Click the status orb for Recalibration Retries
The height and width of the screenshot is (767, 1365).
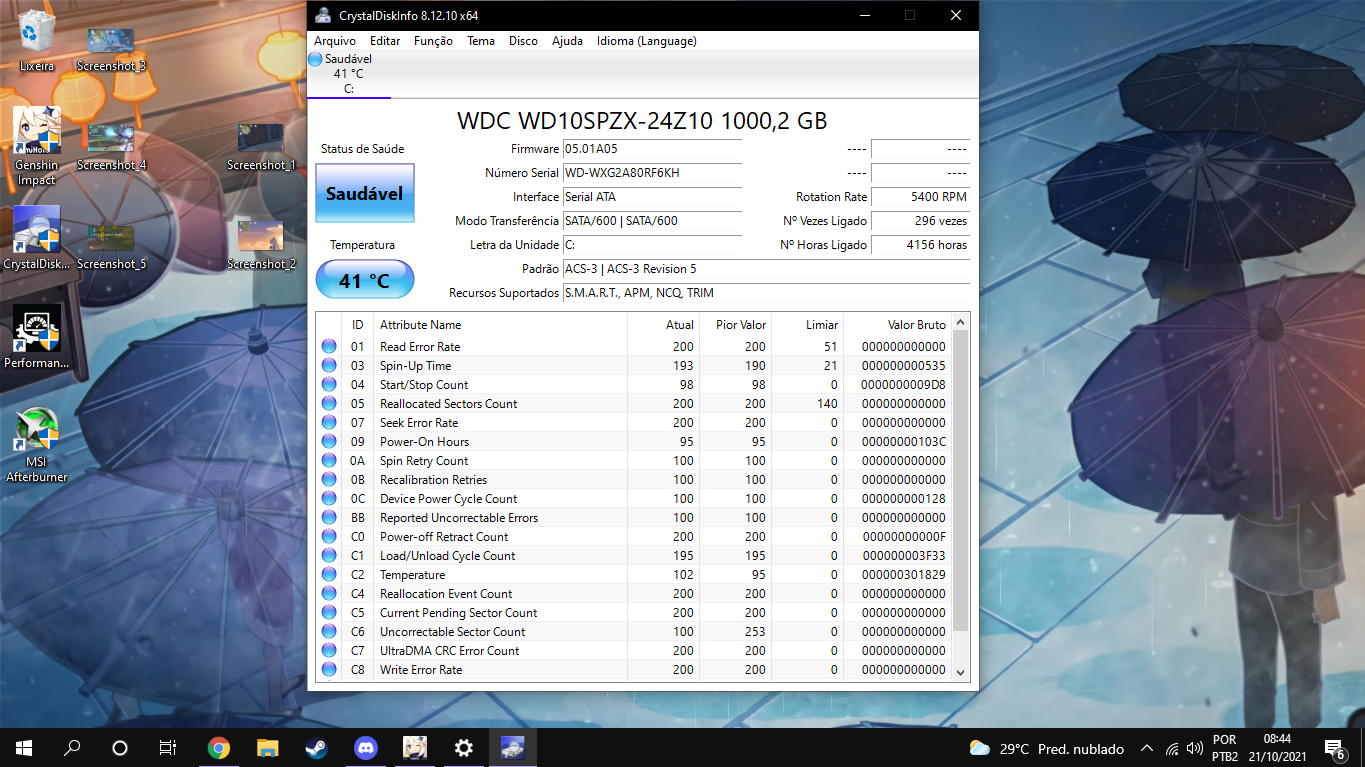[x=329, y=480]
